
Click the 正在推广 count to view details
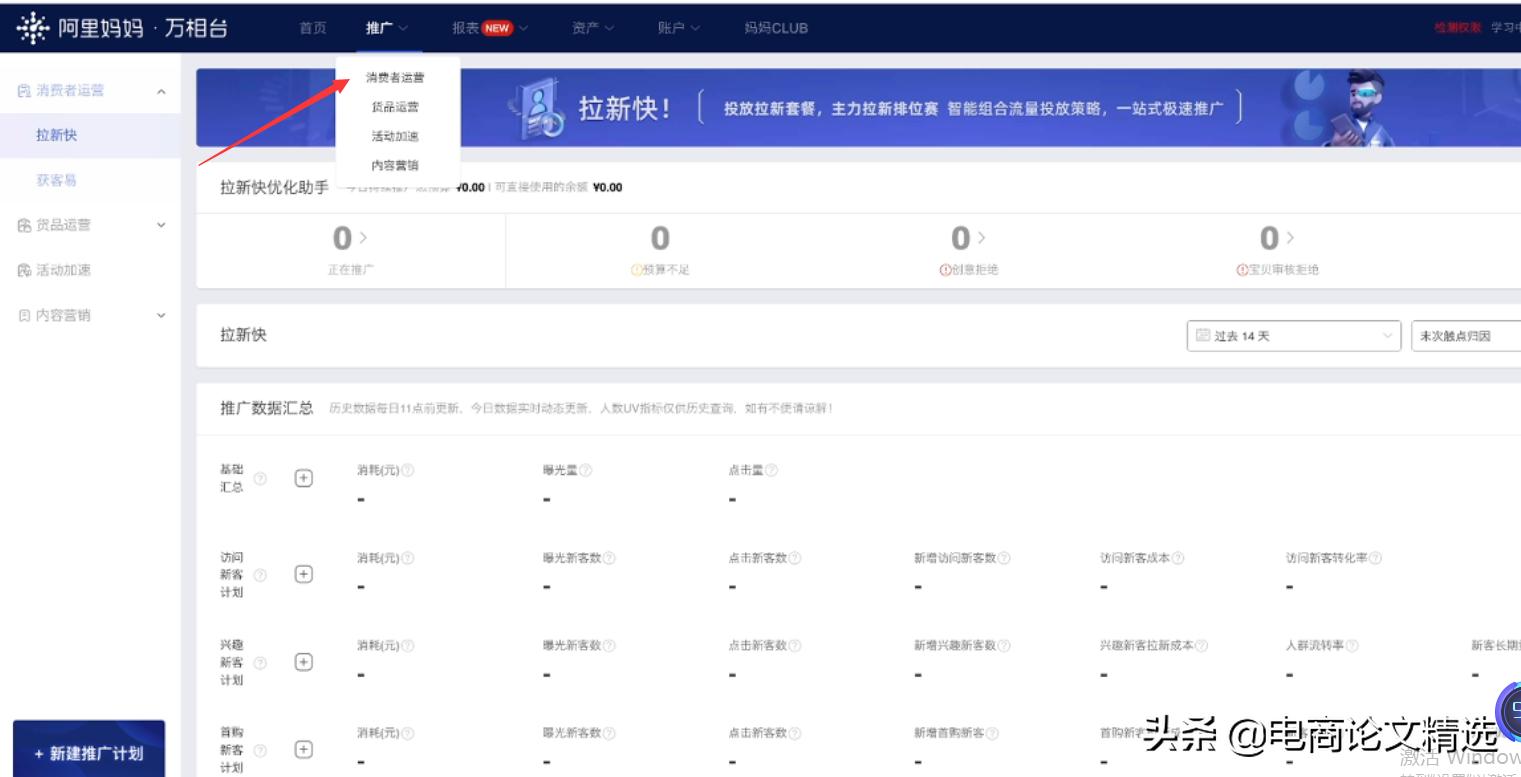tap(342, 238)
